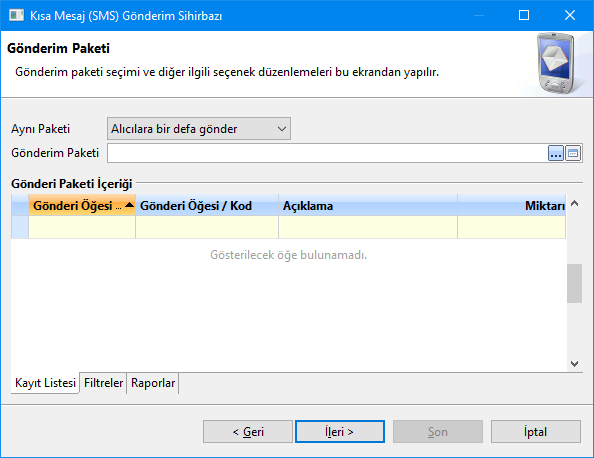Click the sort arrow on Gönderi Öğesi column

(129, 205)
